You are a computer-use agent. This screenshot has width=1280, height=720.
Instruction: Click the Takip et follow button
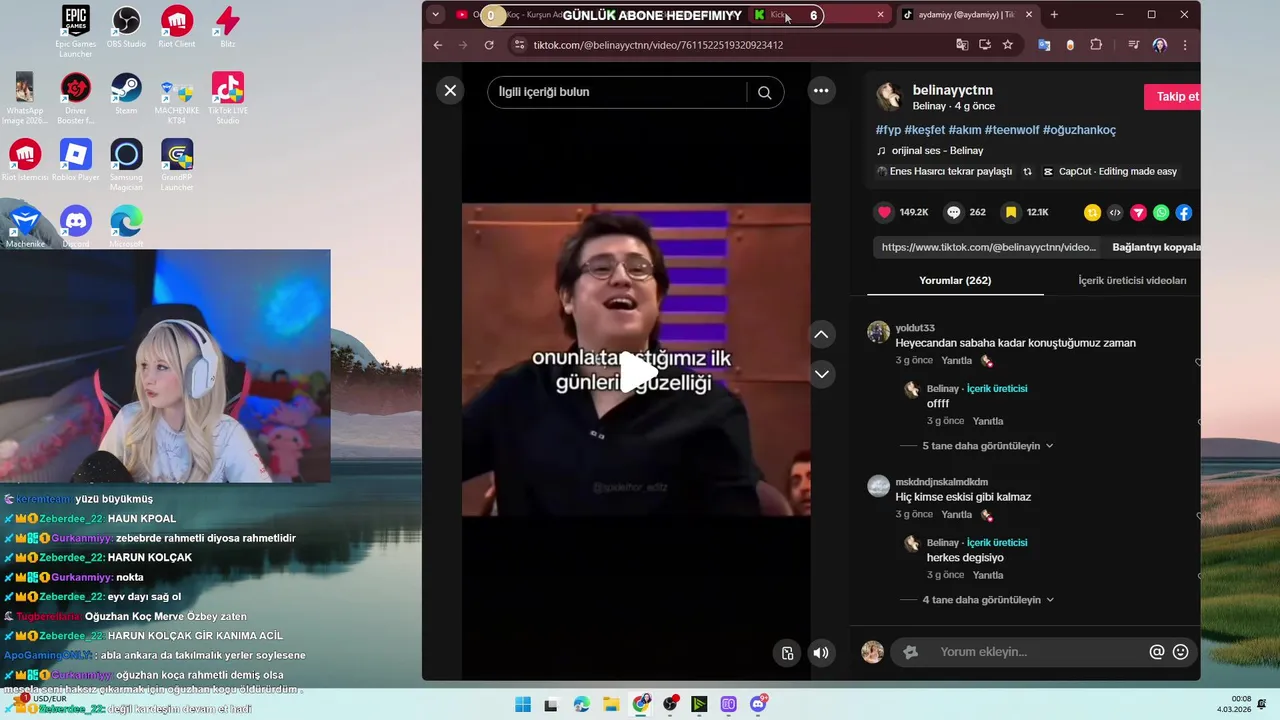tap(1172, 97)
